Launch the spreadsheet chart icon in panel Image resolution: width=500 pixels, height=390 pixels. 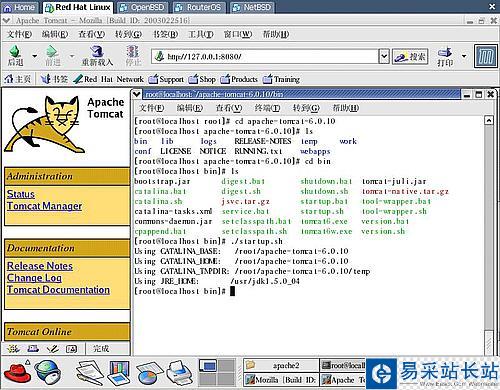(x=149, y=373)
